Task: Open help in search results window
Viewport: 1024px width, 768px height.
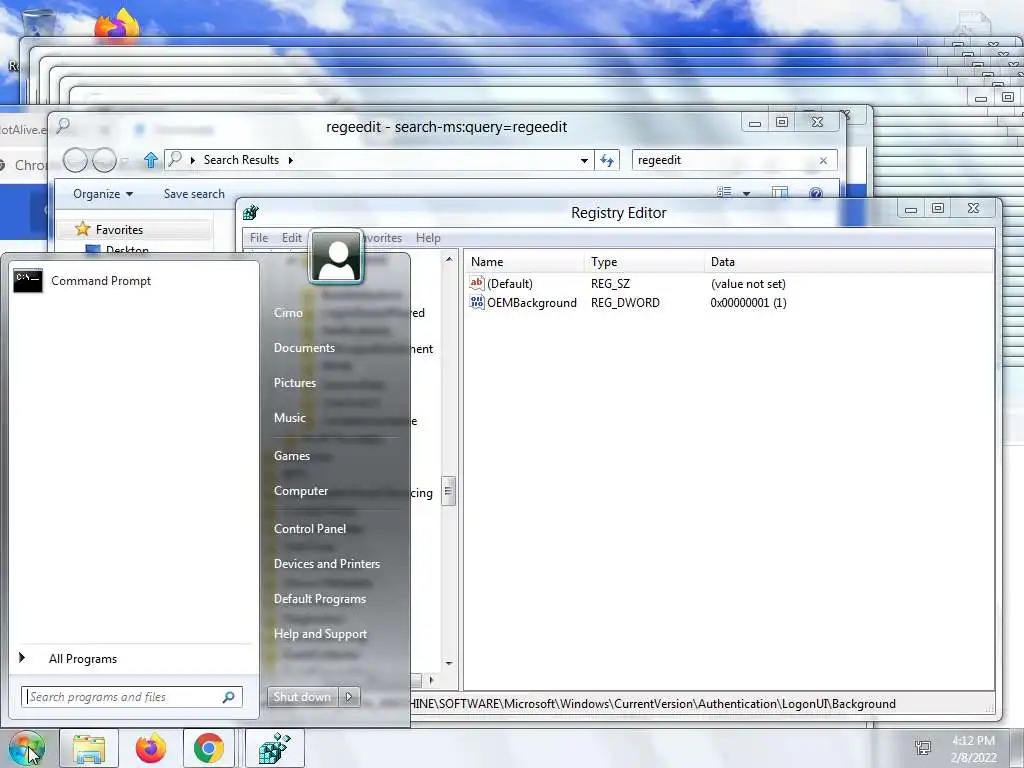Action: pyautogui.click(x=816, y=193)
